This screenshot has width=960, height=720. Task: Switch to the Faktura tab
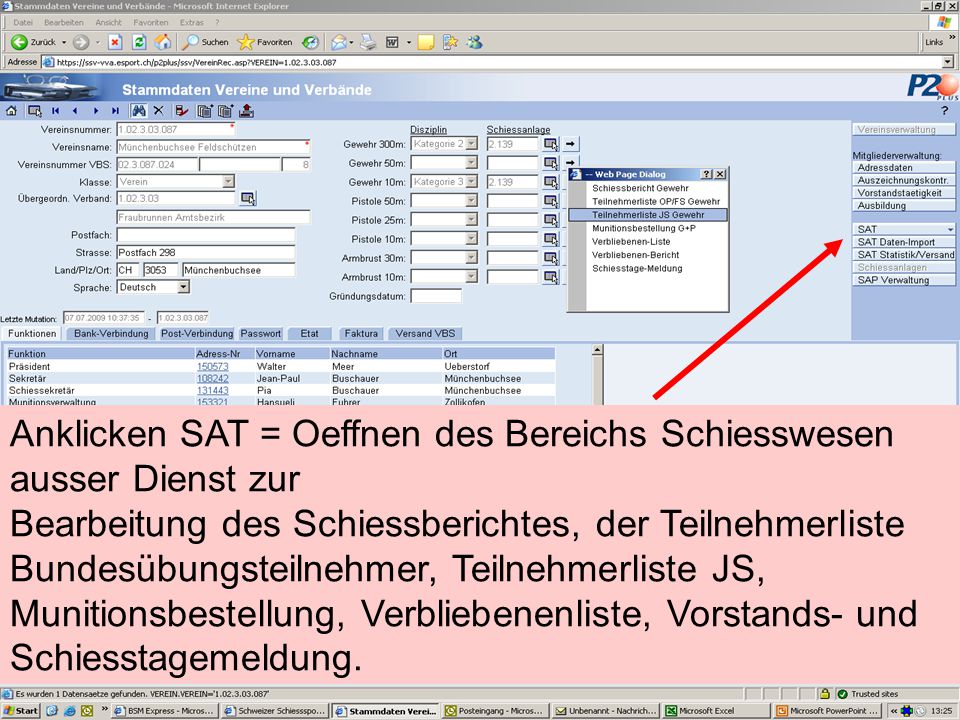(361, 334)
